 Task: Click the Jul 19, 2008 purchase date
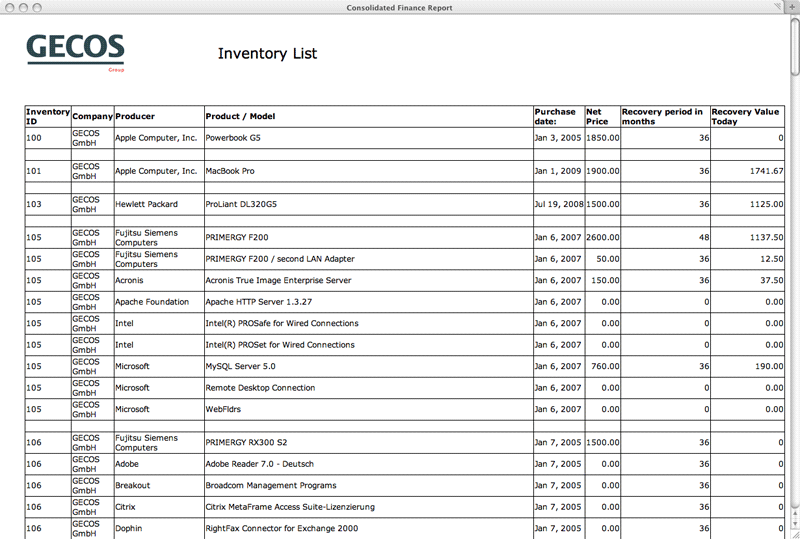tap(559, 204)
